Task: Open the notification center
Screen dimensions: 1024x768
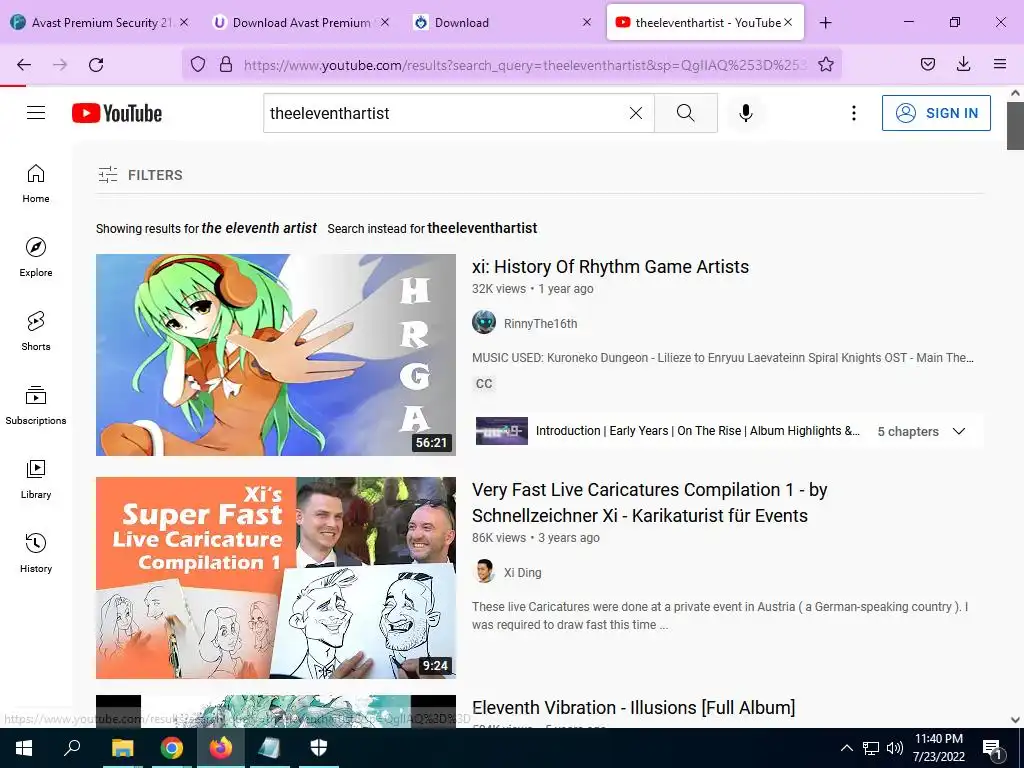Action: pyautogui.click(x=992, y=749)
